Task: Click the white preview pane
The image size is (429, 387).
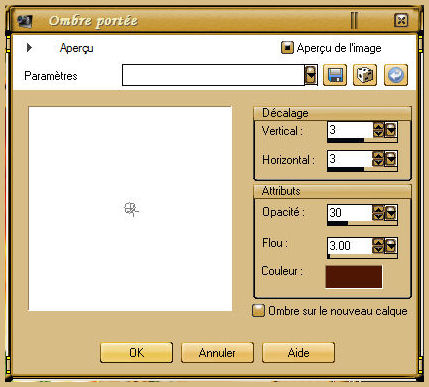Action: pyautogui.click(x=130, y=209)
